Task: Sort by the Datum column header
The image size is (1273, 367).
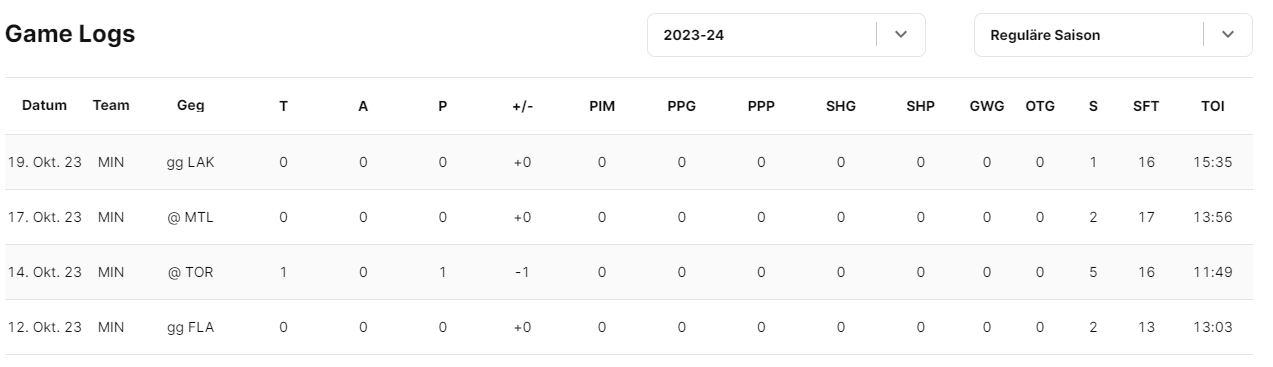Action: [44, 105]
